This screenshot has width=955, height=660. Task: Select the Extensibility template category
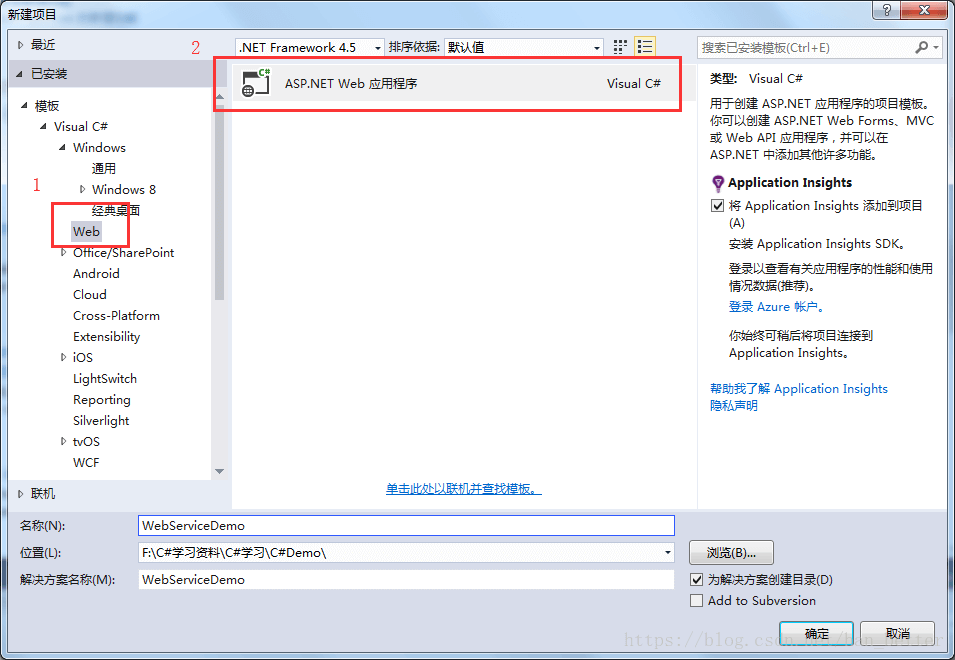coord(107,337)
